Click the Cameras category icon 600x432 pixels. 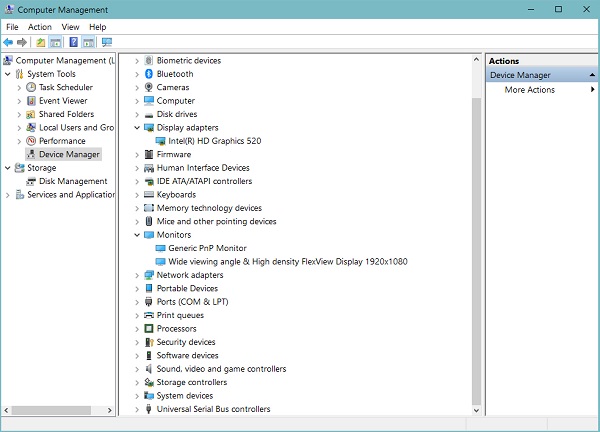click(x=149, y=87)
